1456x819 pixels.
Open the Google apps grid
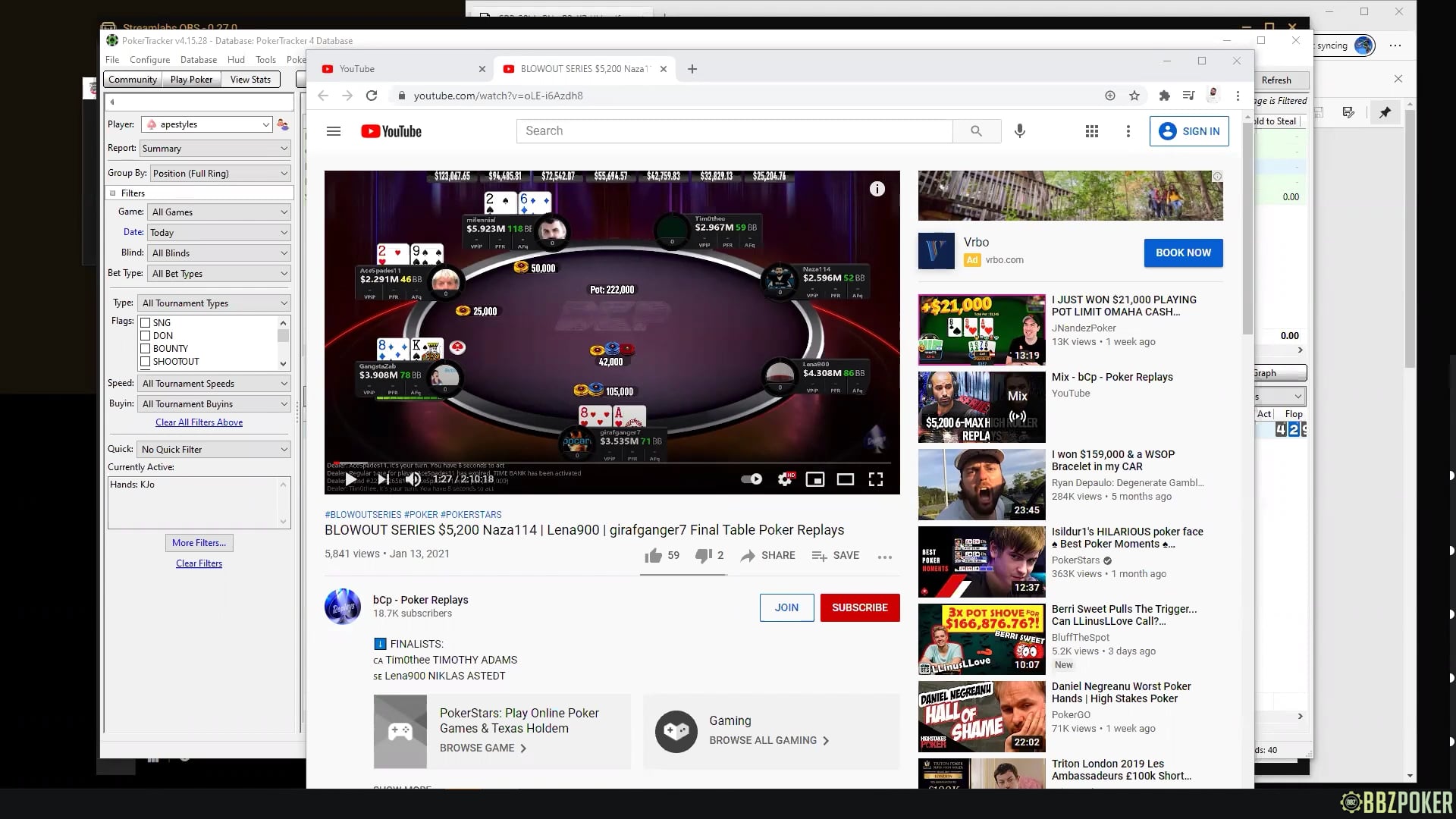pos(1092,130)
